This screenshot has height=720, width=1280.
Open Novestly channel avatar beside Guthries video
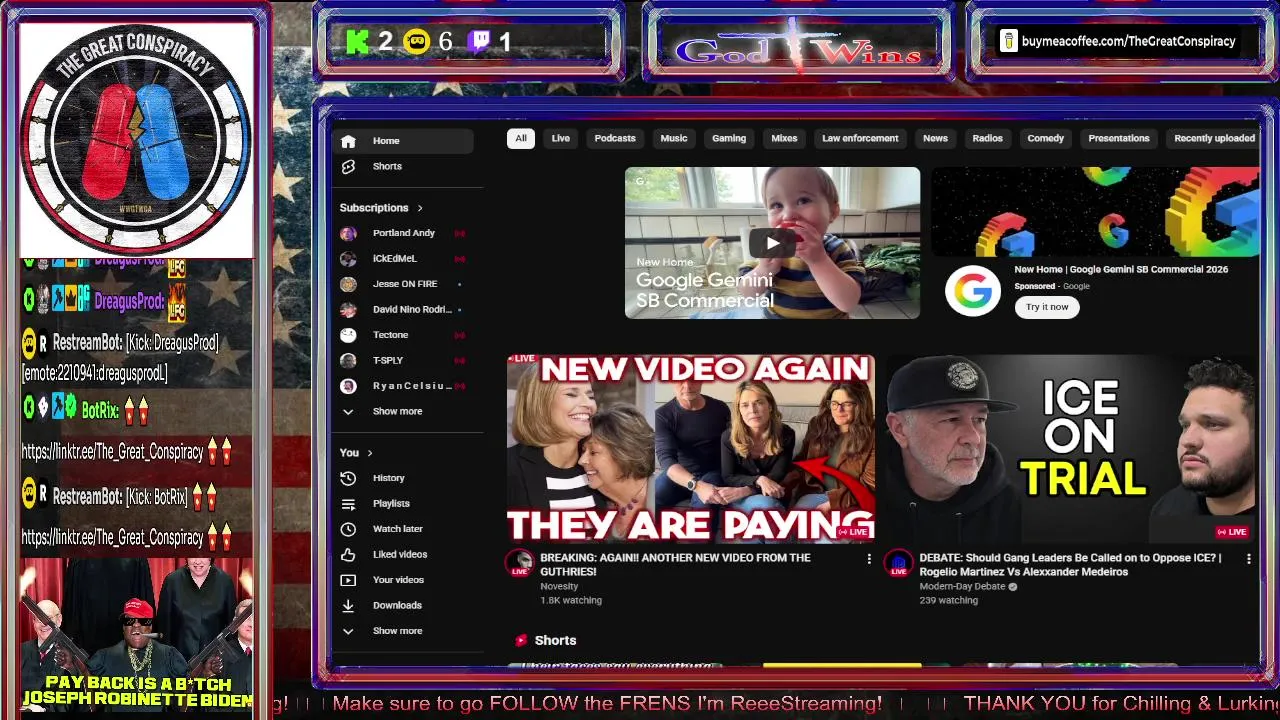520,563
